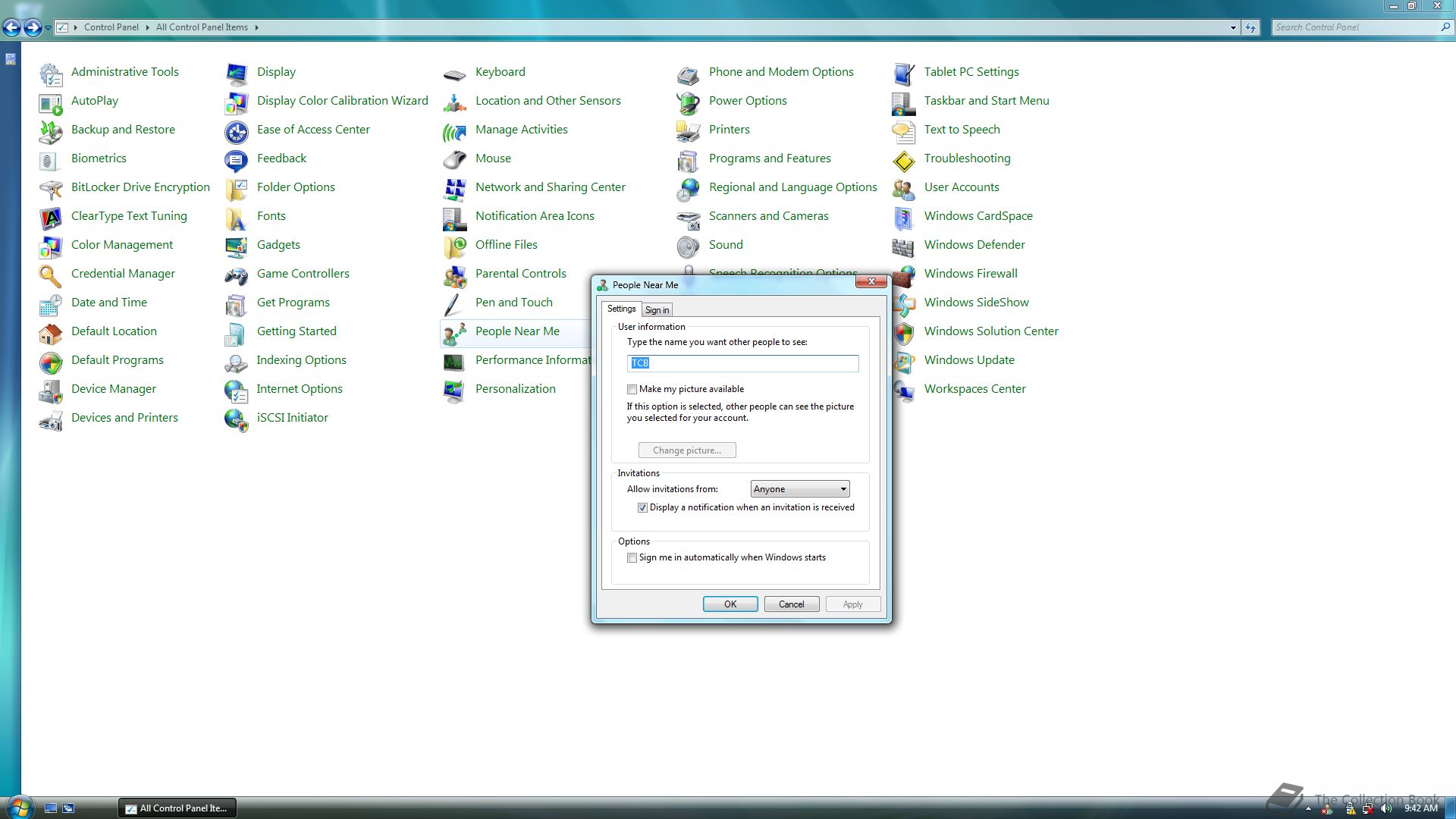
Task: Click the Programs and Features icon
Action: click(689, 161)
